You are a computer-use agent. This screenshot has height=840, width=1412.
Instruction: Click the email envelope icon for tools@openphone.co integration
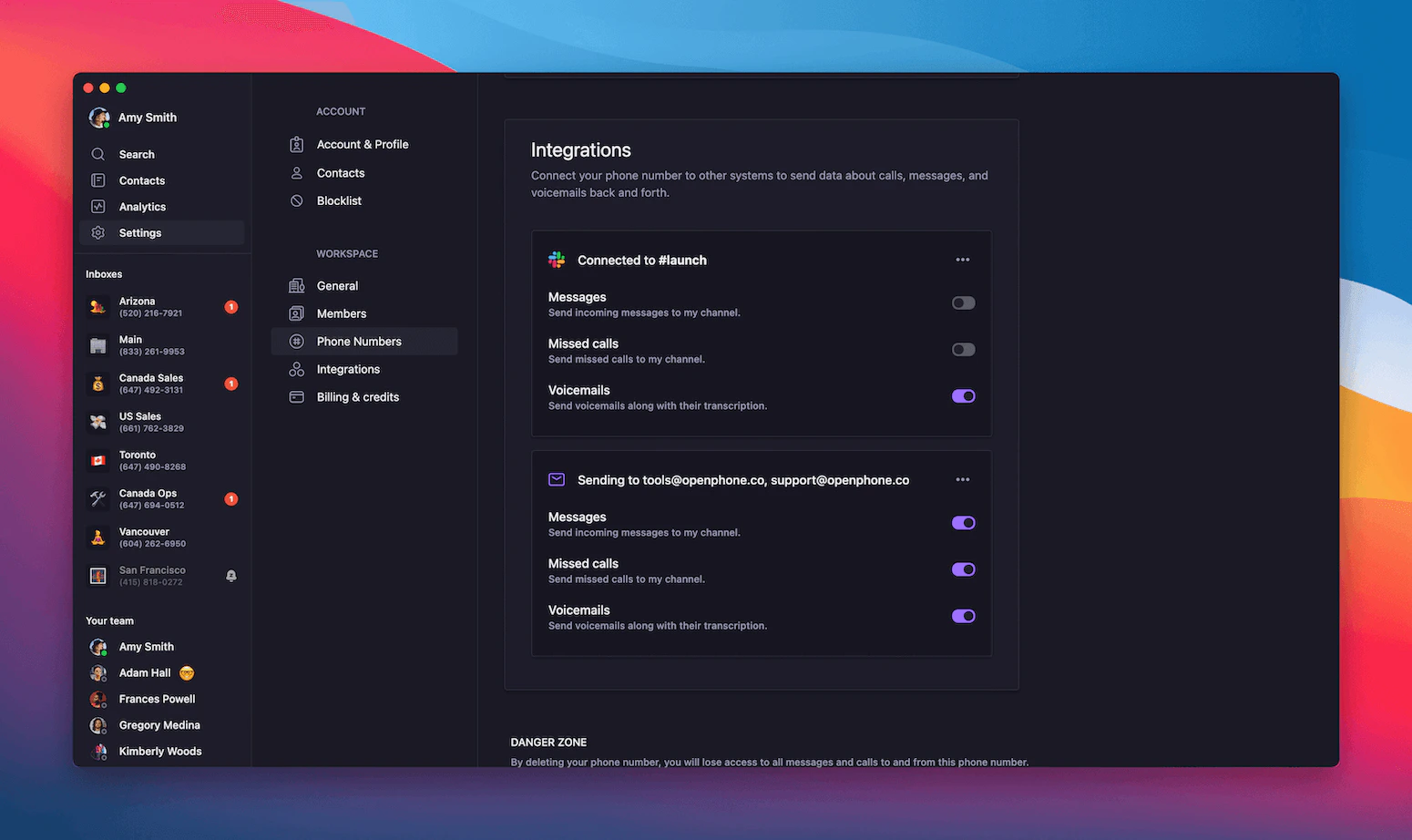click(x=557, y=479)
